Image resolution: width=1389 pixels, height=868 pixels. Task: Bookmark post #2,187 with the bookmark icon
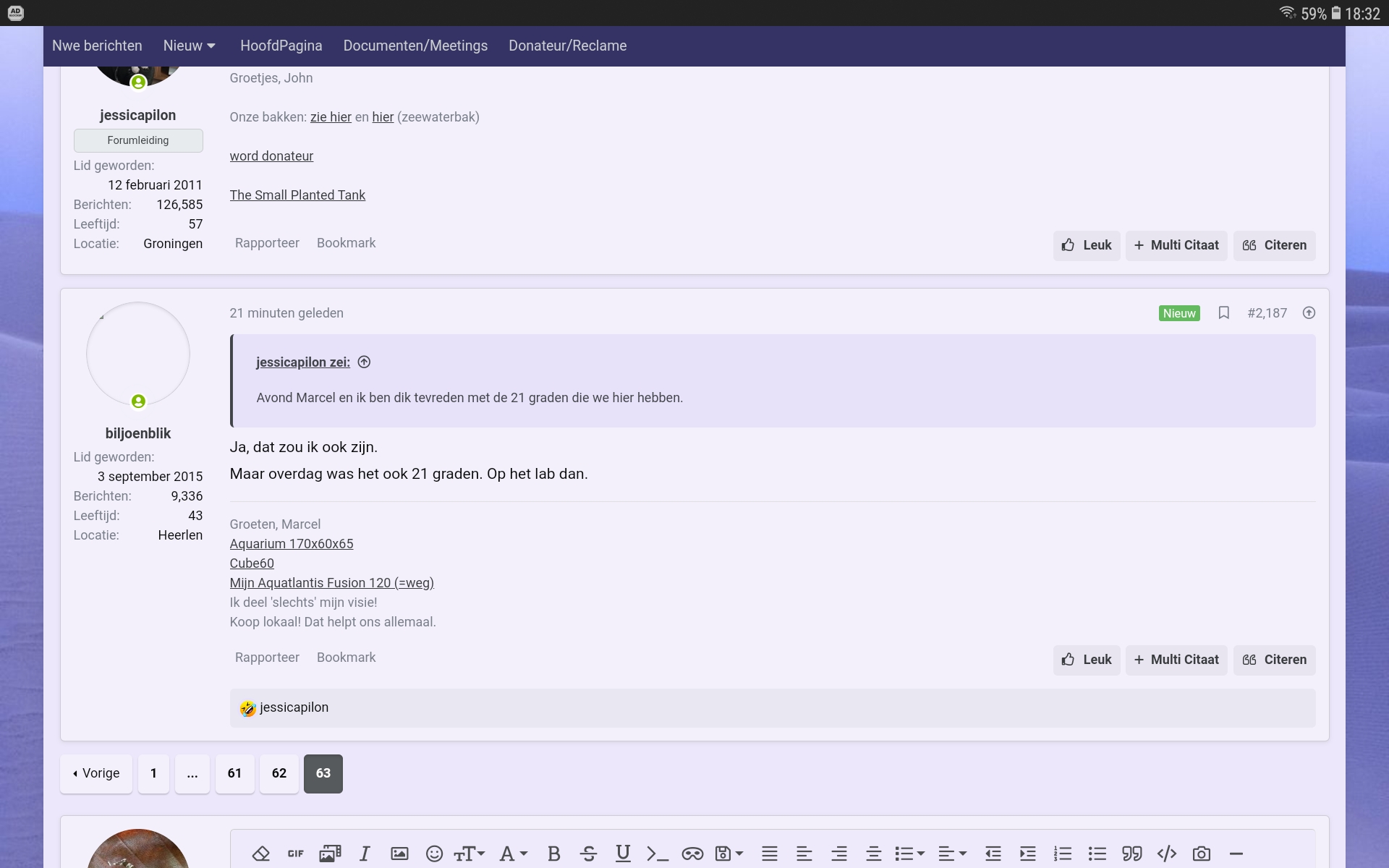(1224, 312)
